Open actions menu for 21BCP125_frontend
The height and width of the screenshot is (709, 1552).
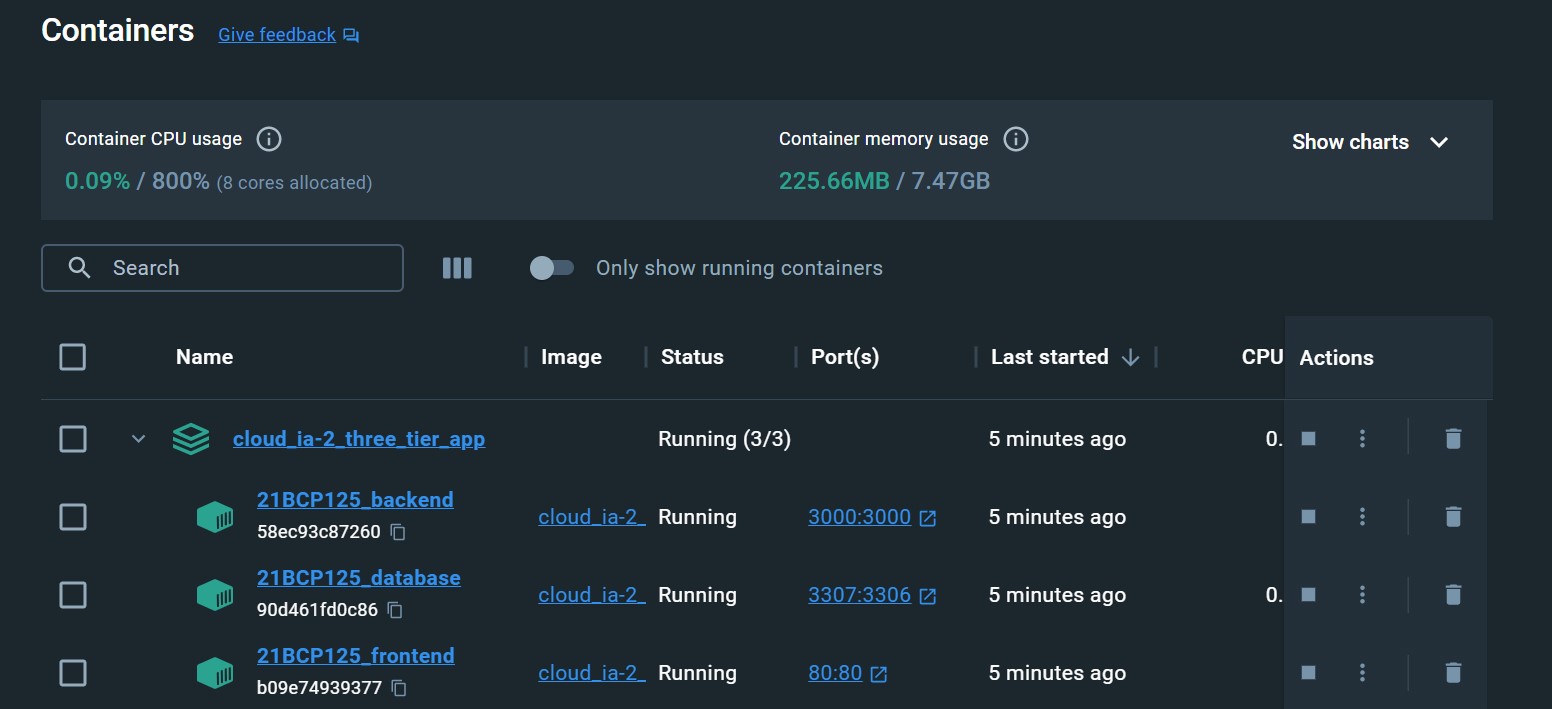click(1361, 673)
